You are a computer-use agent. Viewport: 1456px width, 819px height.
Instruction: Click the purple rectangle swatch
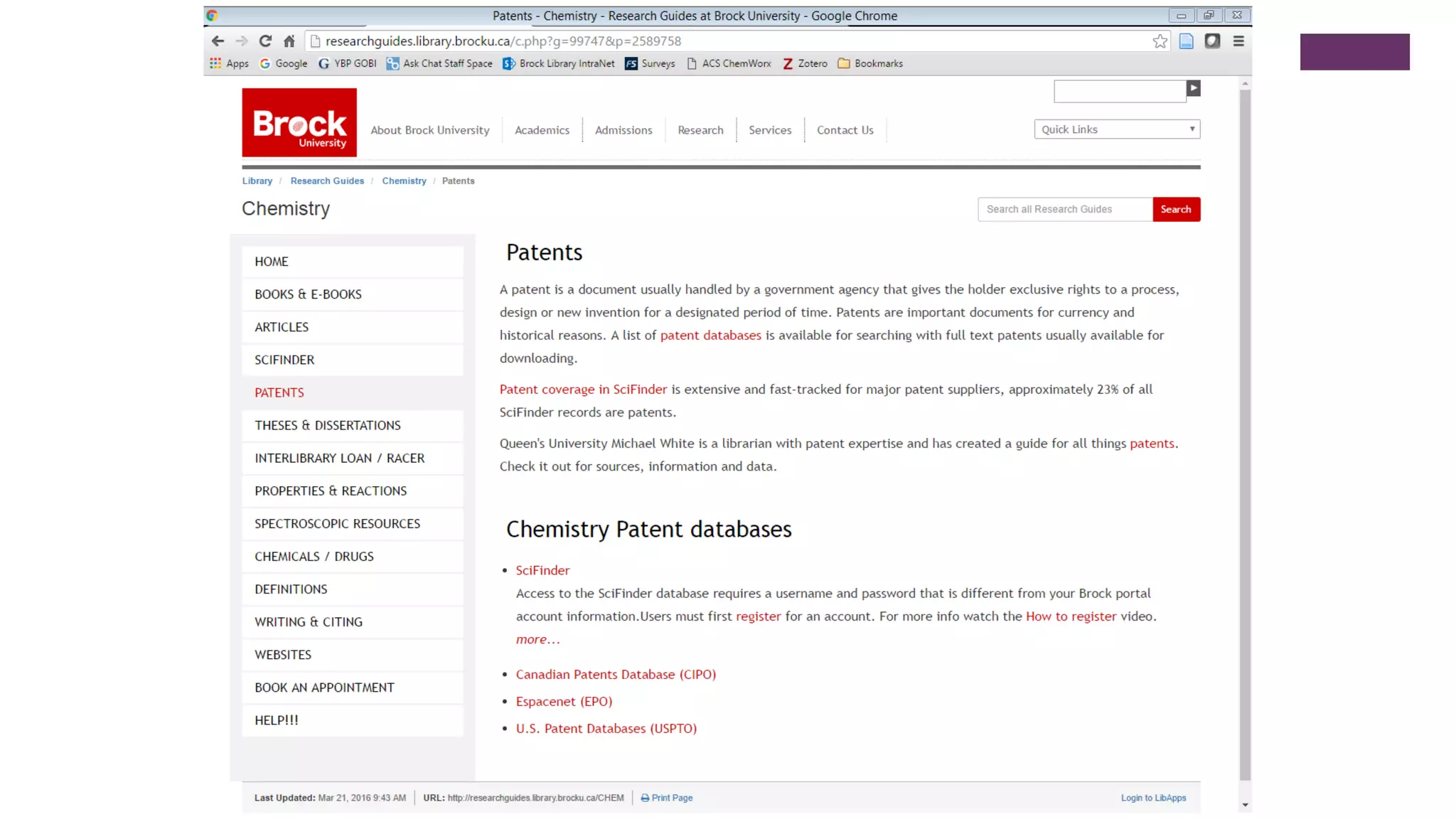(x=1354, y=52)
